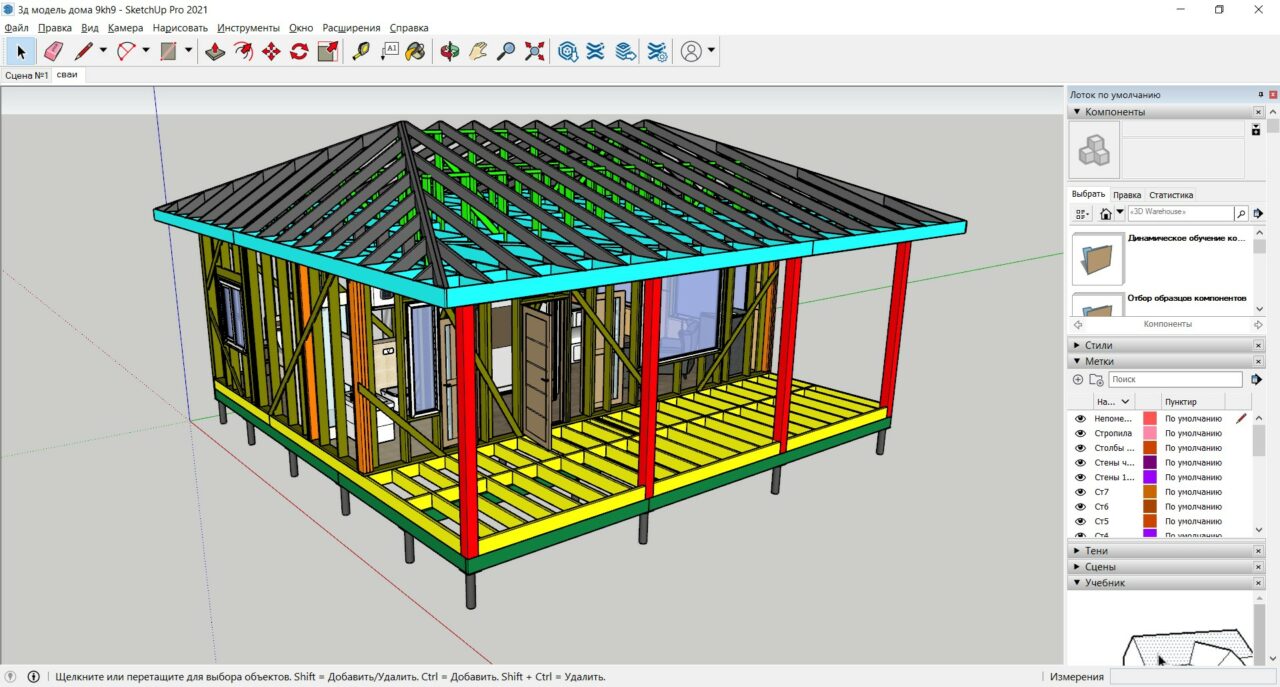The image size is (1280, 687).
Task: Open the 3D Warehouse toolbar icon
Action: pyautogui.click(x=568, y=51)
